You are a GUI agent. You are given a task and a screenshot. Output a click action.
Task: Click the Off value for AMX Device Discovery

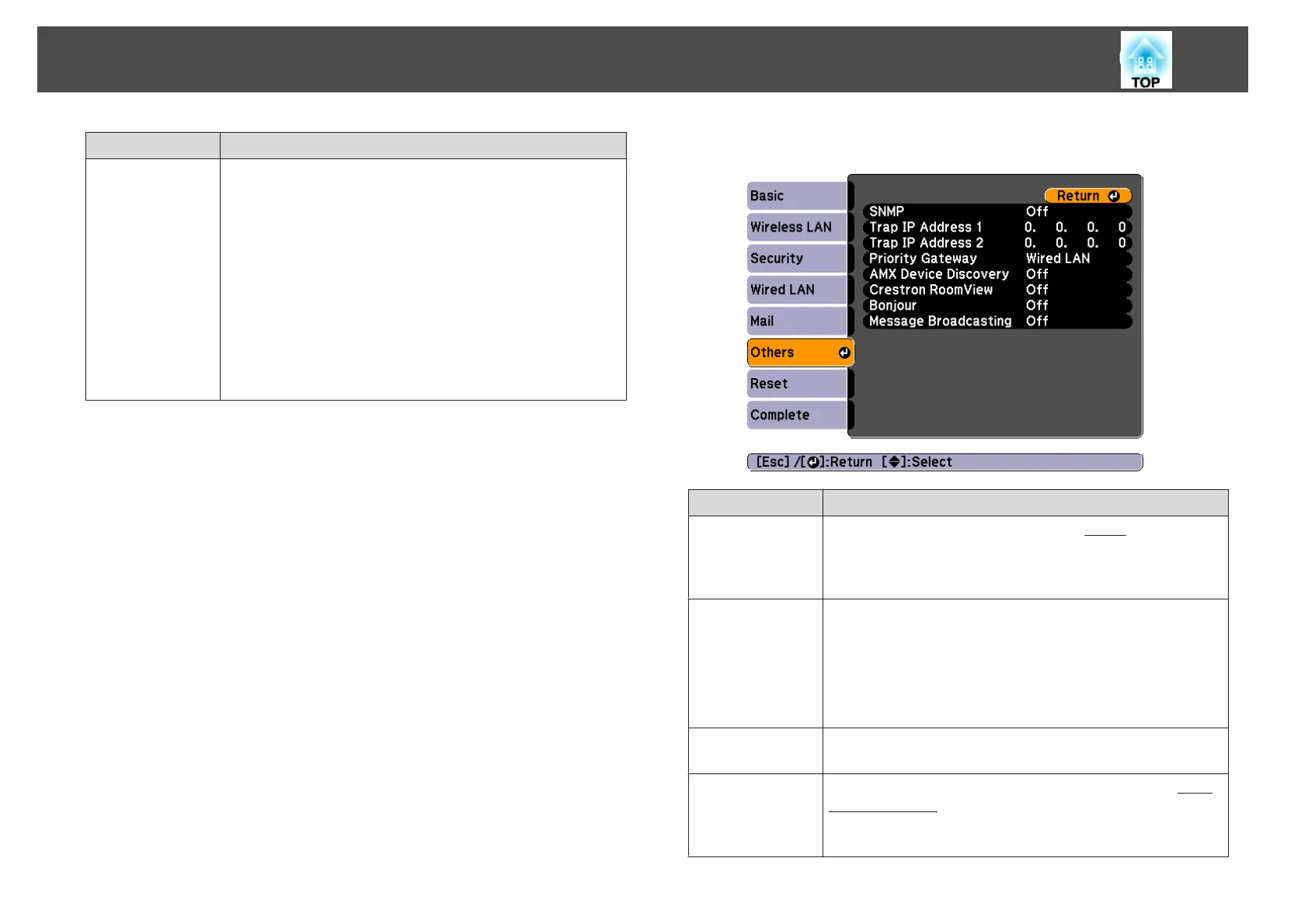click(1037, 274)
